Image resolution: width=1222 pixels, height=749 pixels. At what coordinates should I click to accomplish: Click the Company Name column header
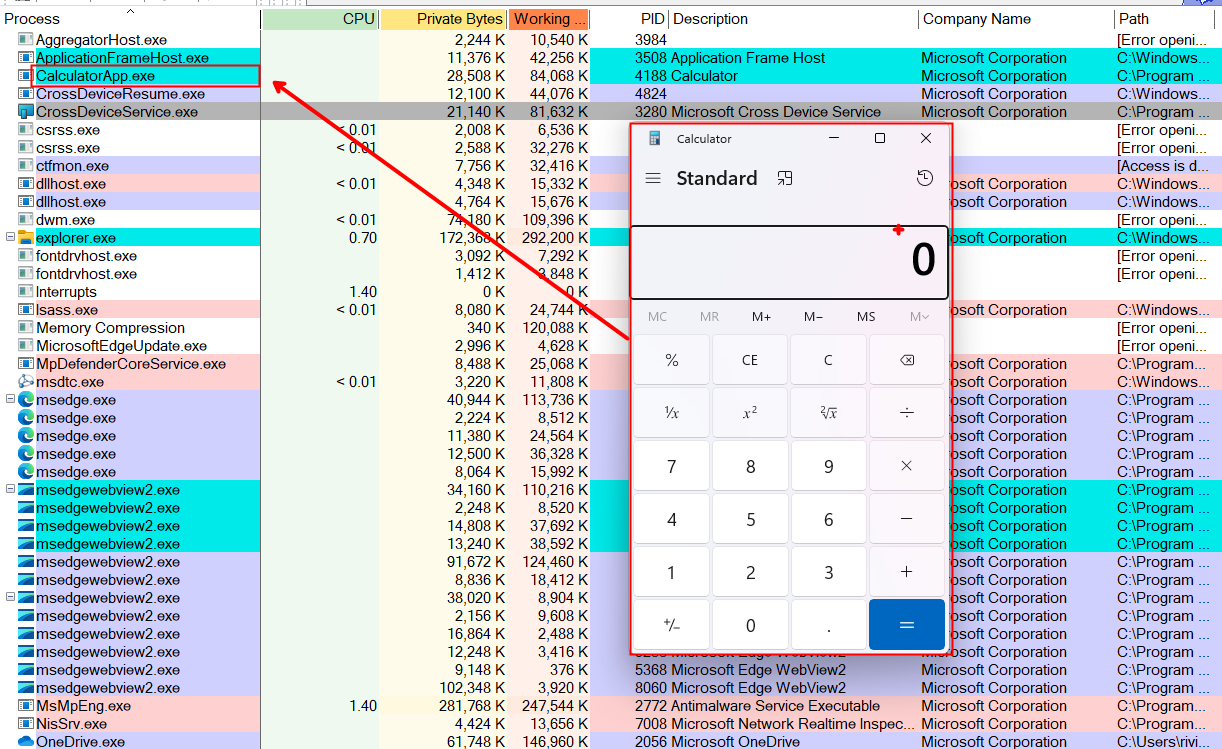(x=976, y=19)
